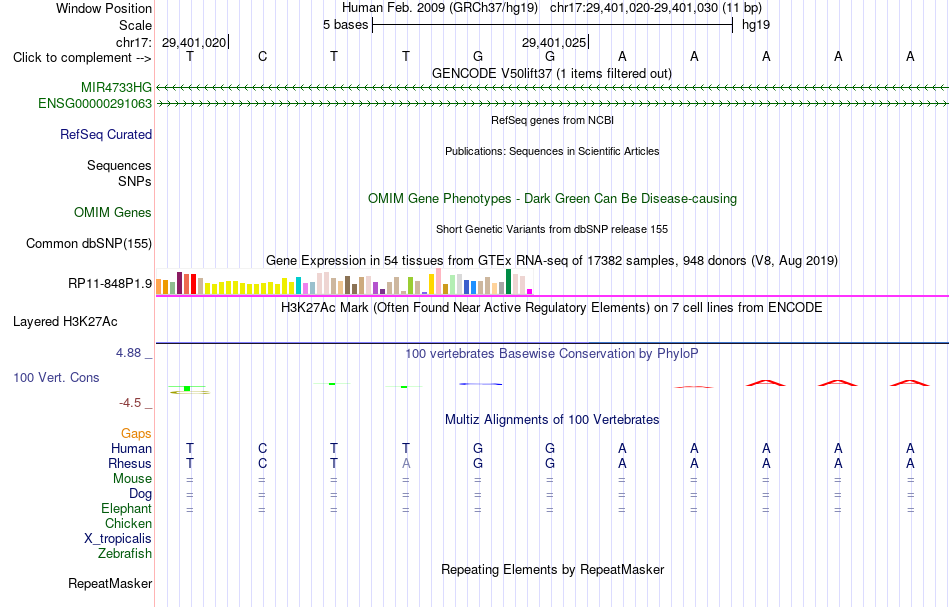The height and width of the screenshot is (607, 950).
Task: Click the mismatched gray A in the Rhesus row
Action: pyautogui.click(x=406, y=463)
